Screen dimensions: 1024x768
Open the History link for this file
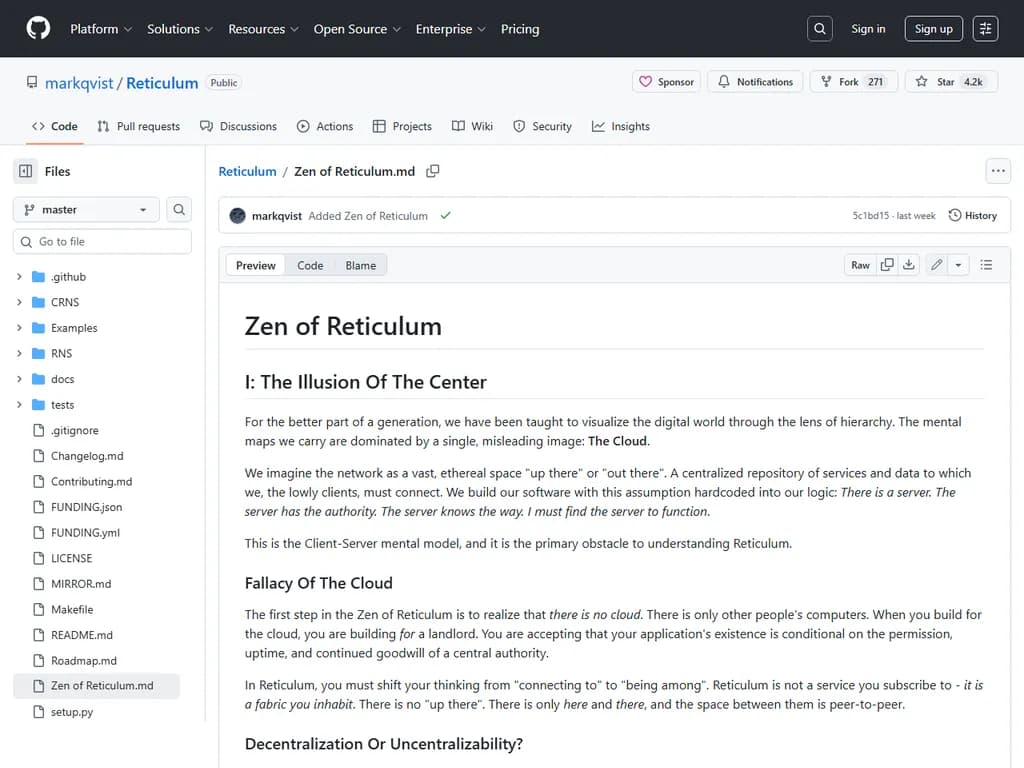click(972, 215)
